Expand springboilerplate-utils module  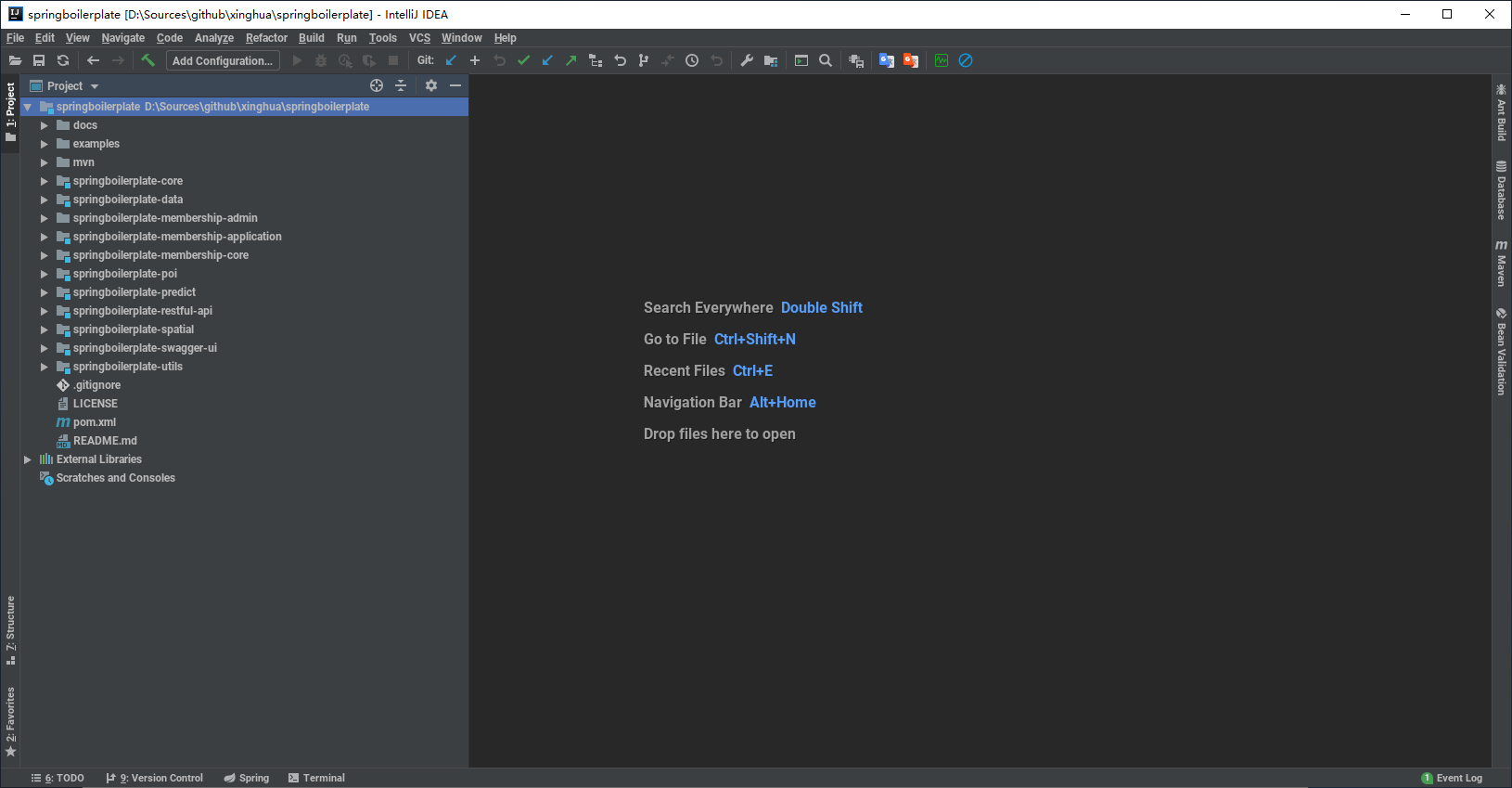point(44,367)
